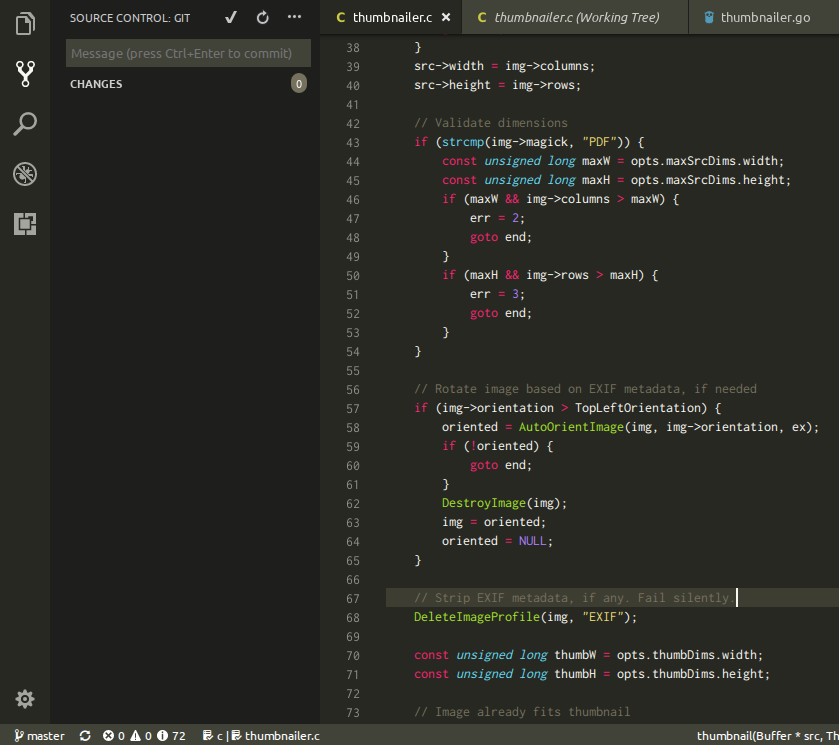The height and width of the screenshot is (746, 839).
Task: Open Problems via the errors count
Action: click(x=114, y=736)
